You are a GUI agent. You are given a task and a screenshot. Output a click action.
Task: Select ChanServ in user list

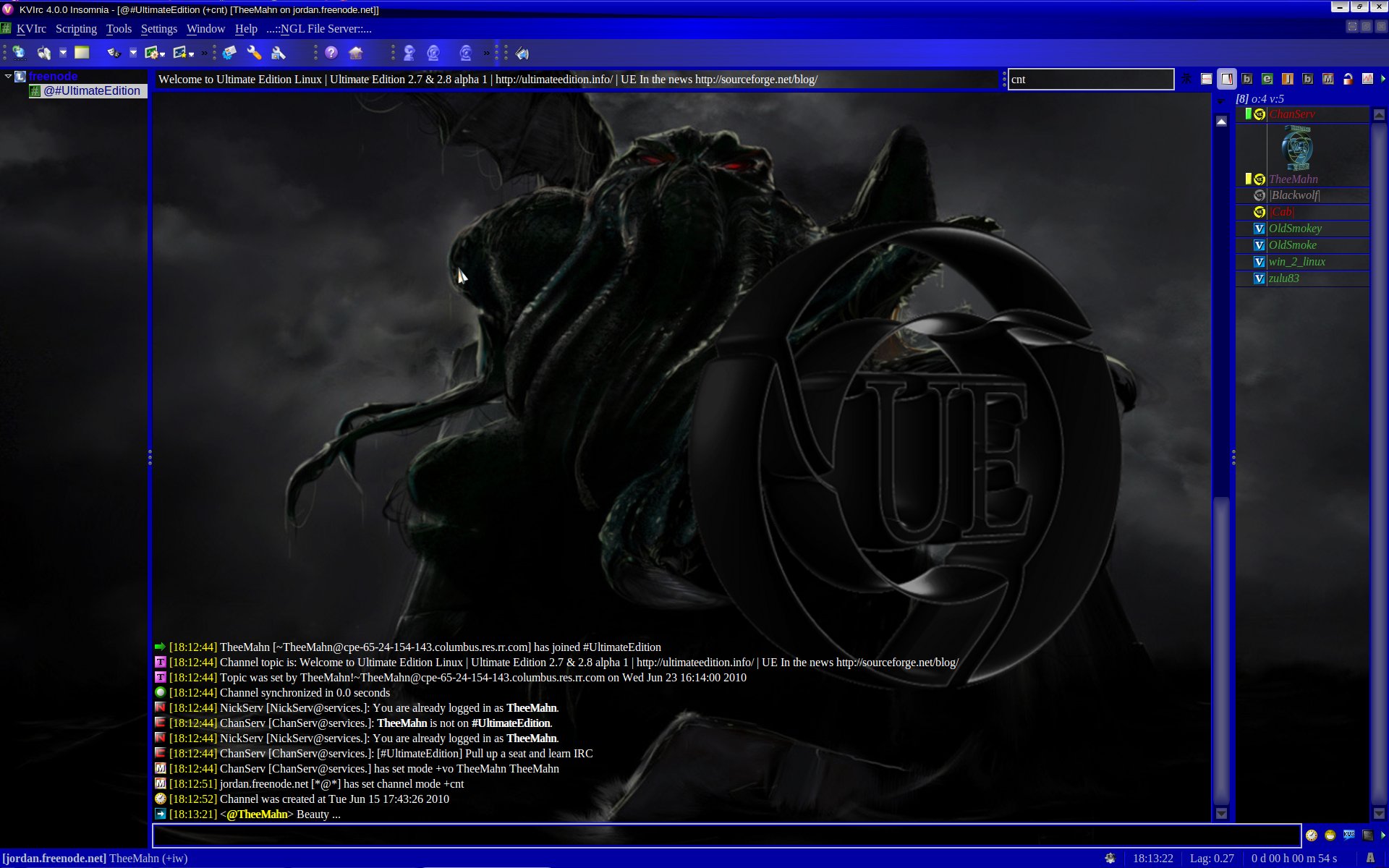1302,114
